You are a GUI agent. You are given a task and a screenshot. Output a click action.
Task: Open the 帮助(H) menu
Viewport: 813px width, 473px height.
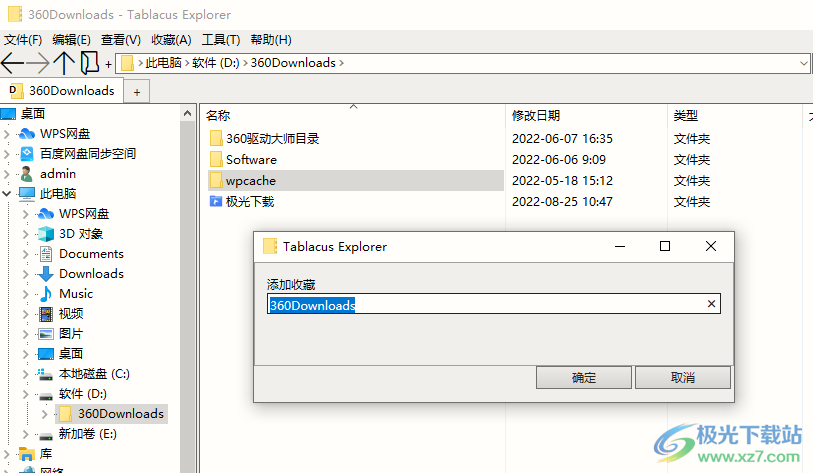271,40
